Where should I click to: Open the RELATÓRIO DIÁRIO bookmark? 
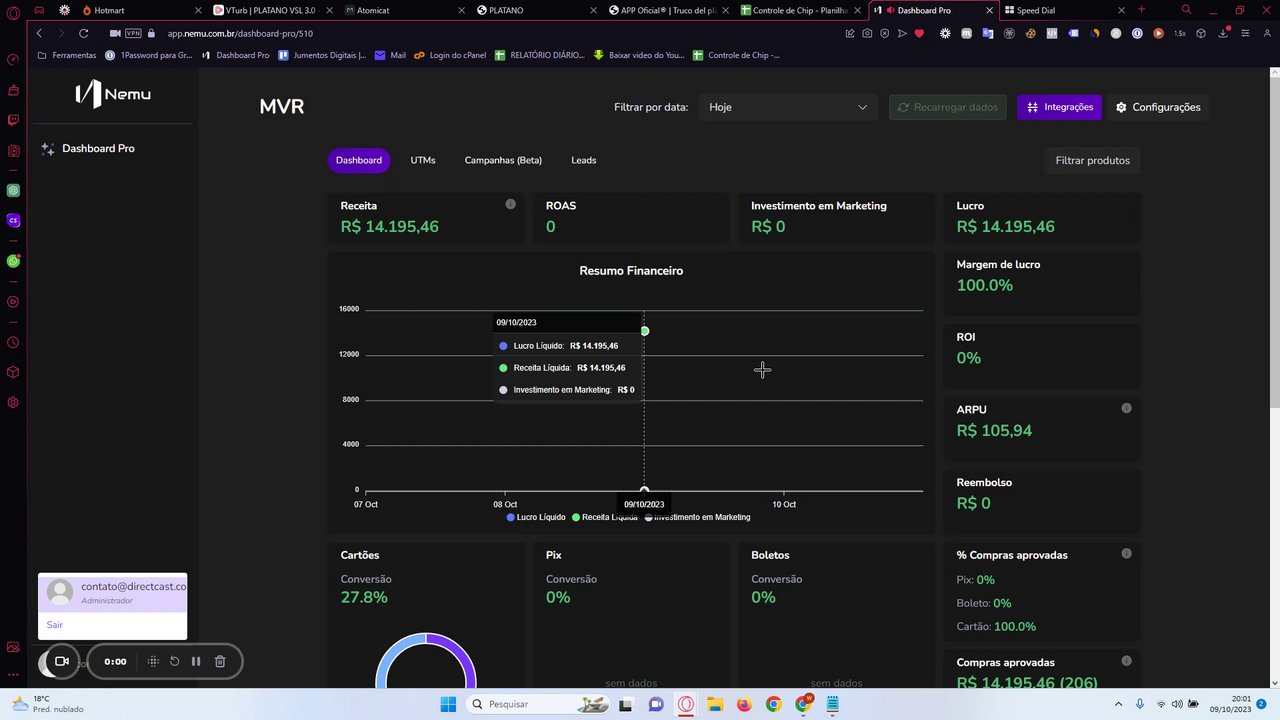pyautogui.click(x=540, y=55)
